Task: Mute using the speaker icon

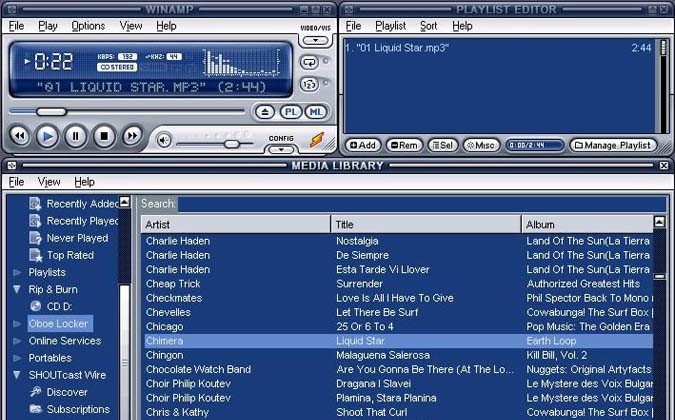Action: pos(164,140)
